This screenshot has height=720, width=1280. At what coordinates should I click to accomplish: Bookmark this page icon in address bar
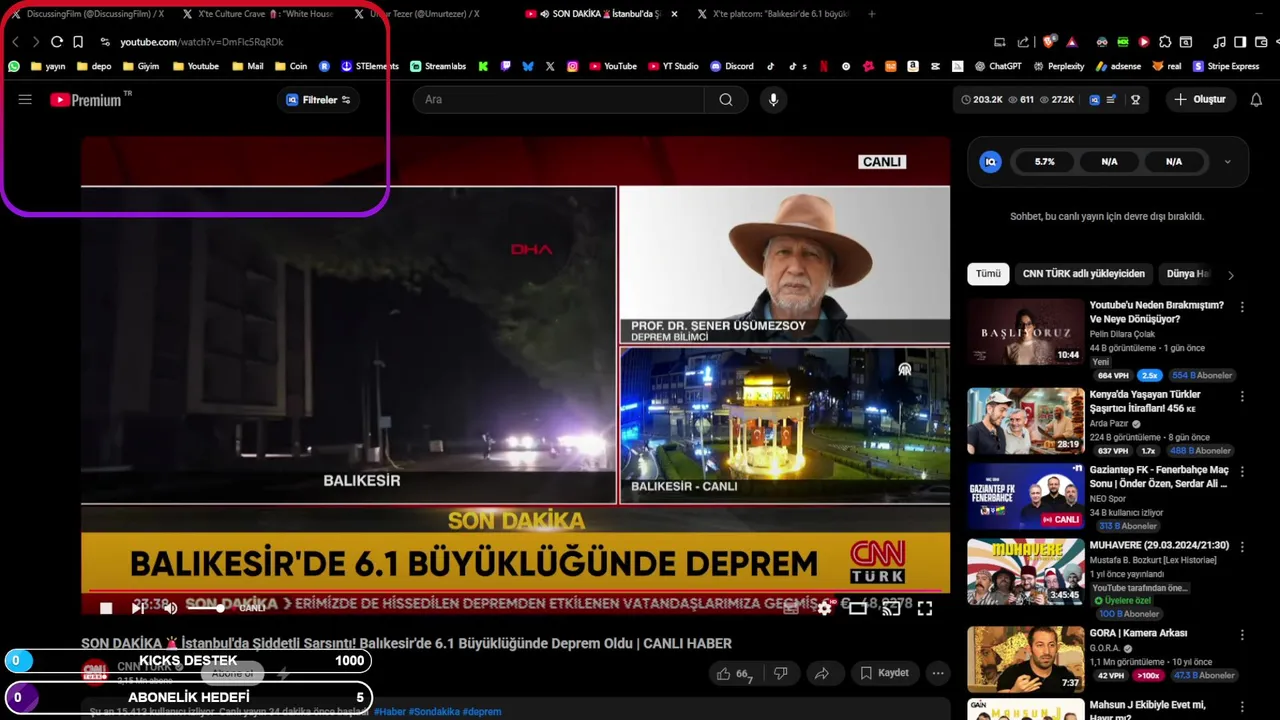coord(78,42)
